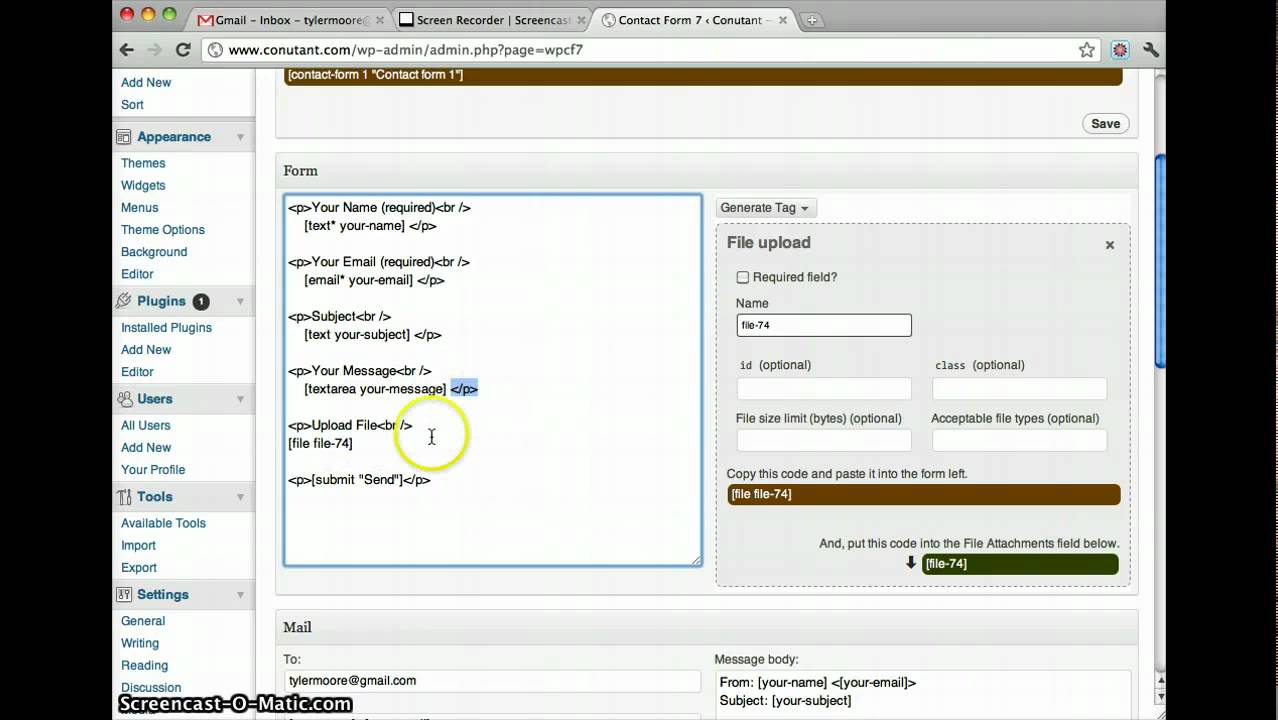Collapse the Plugins menu arrow
The width and height of the screenshot is (1278, 720).
point(241,301)
